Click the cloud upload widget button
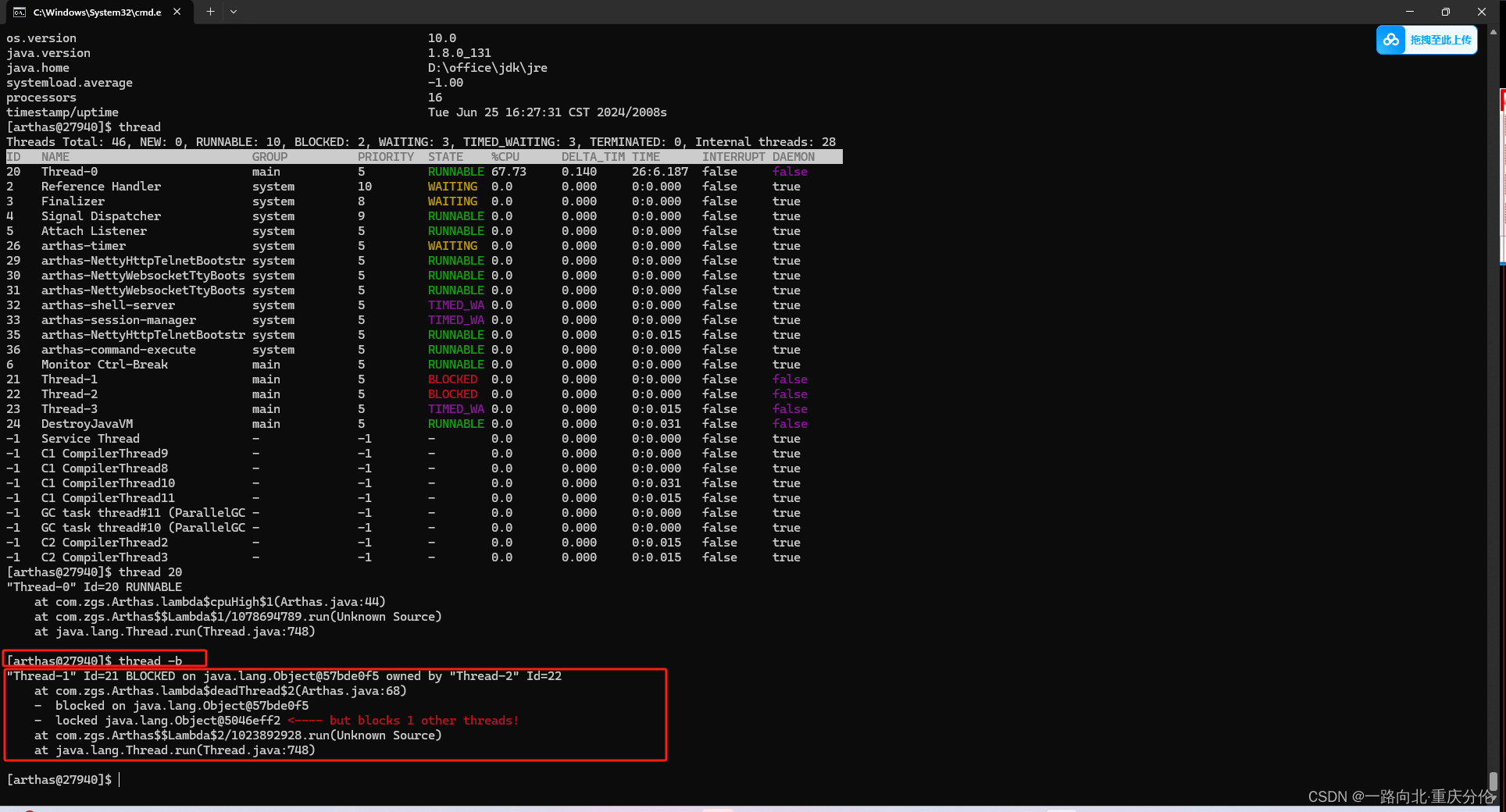 (1426, 40)
